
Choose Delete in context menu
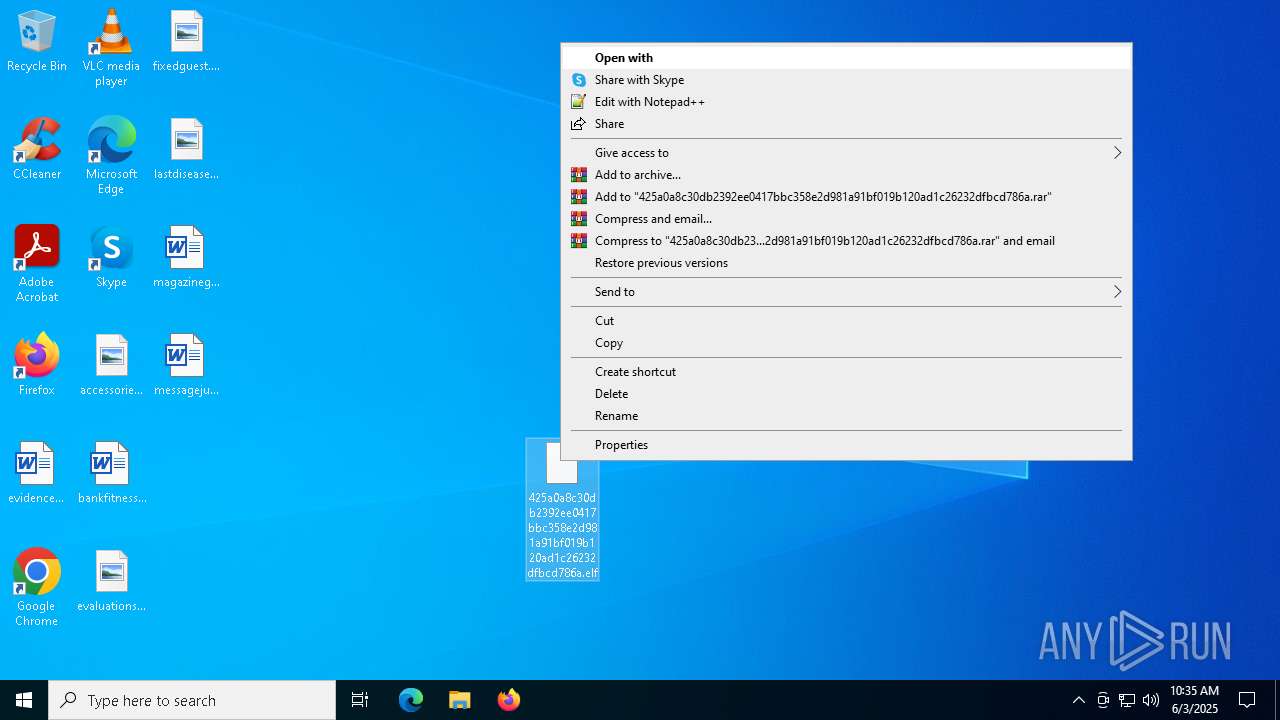pyautogui.click(x=846, y=394)
